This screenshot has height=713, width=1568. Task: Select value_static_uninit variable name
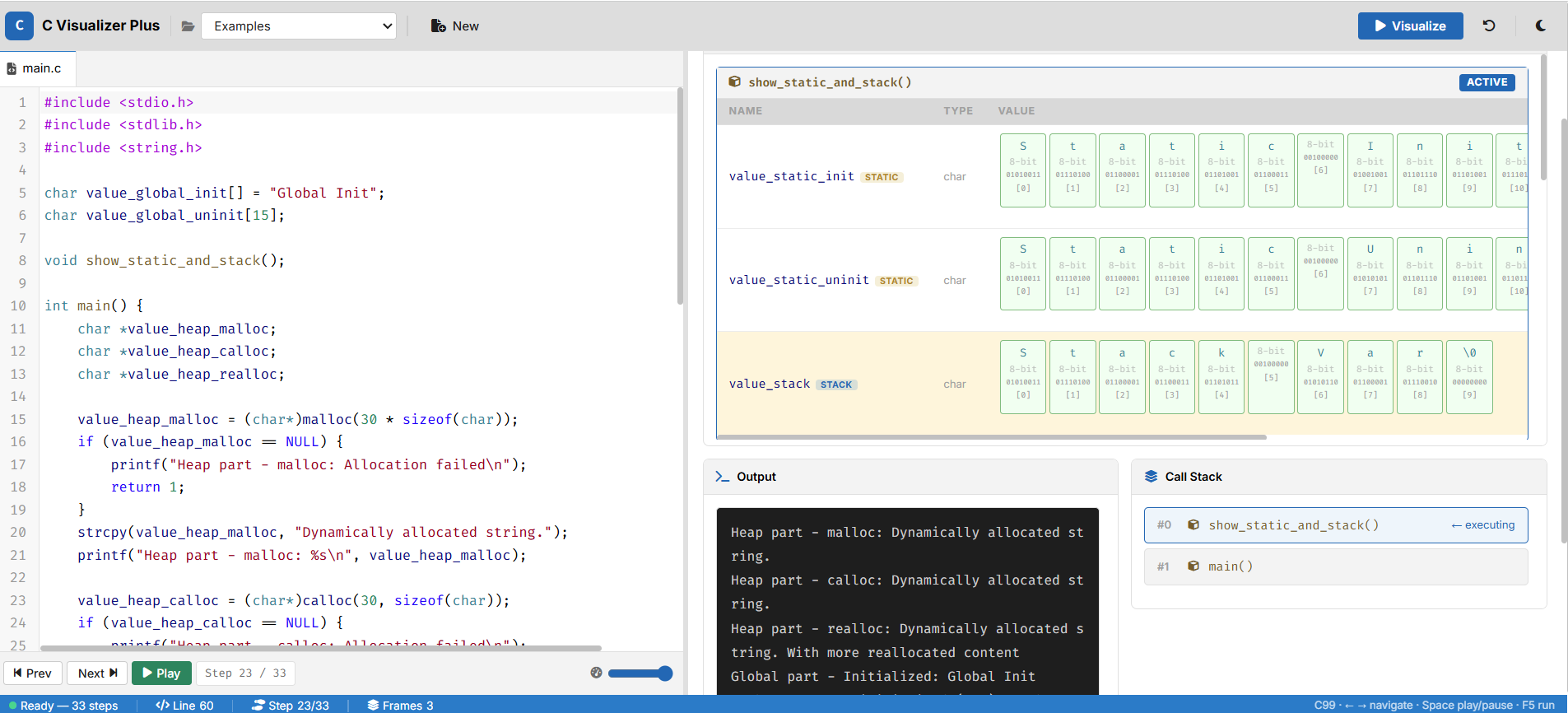point(798,280)
